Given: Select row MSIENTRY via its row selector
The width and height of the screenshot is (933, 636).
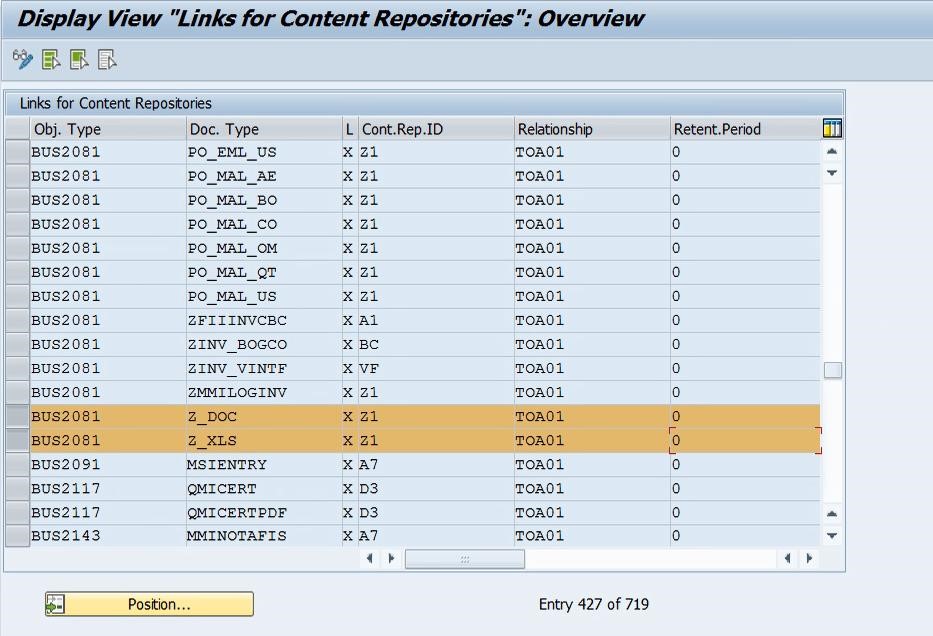Looking at the screenshot, I should point(17,465).
